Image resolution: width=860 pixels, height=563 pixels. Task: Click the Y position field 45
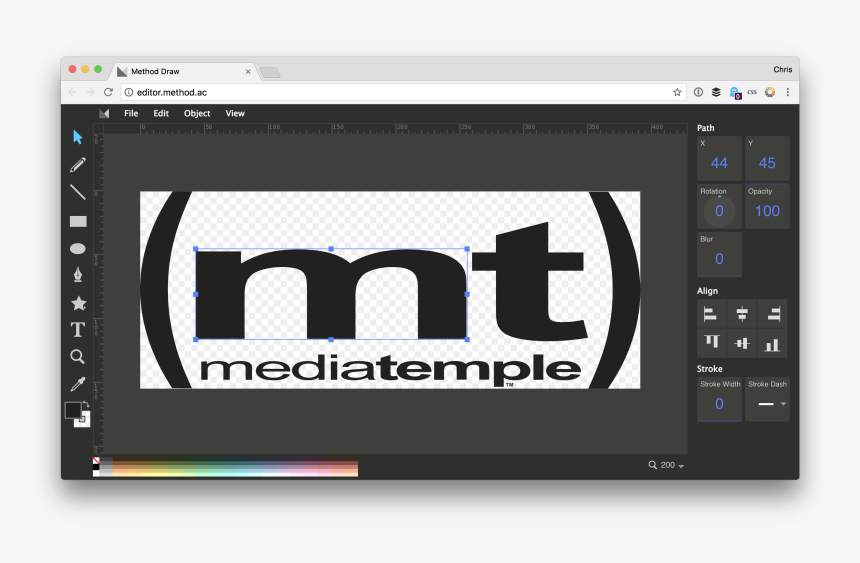click(x=767, y=159)
